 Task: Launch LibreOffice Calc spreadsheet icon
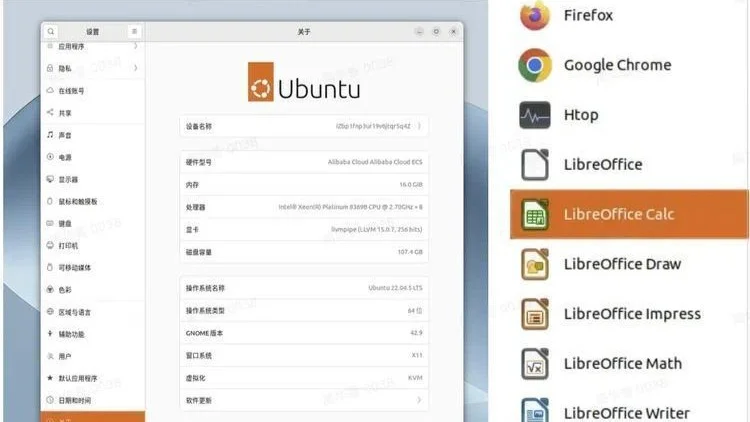click(x=535, y=214)
